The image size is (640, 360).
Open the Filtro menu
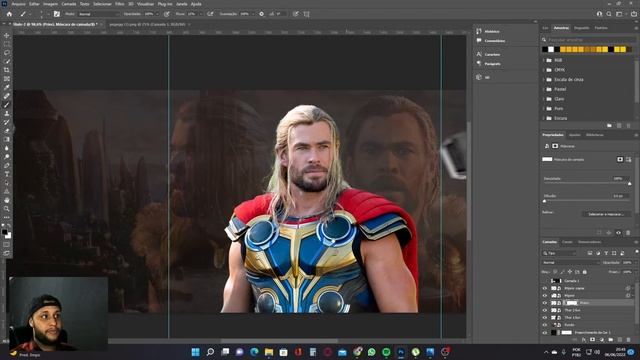pyautogui.click(x=120, y=4)
